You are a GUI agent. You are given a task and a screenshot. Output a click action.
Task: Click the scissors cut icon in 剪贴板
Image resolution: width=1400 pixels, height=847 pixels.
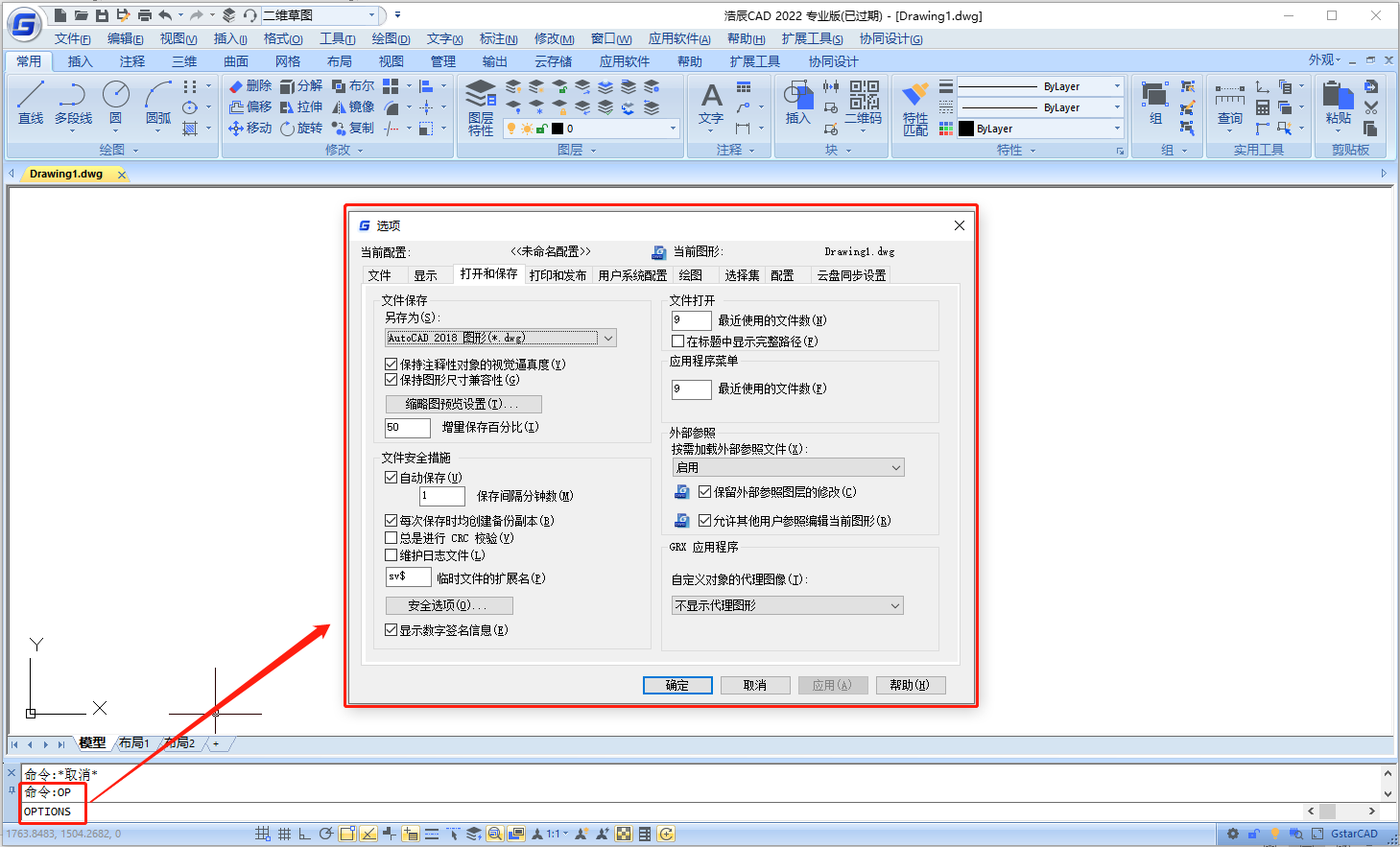click(x=1371, y=107)
